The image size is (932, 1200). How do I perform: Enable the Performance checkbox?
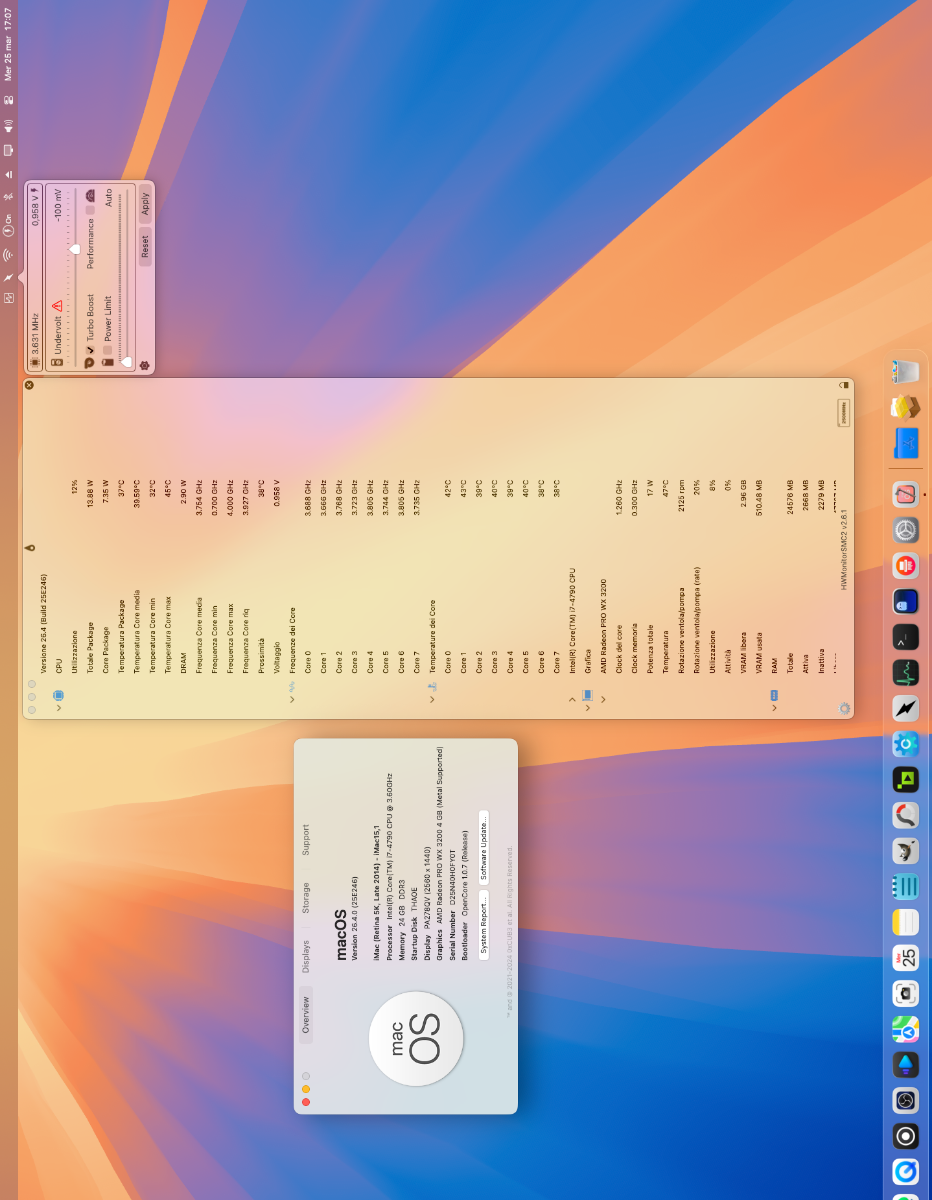pos(90,210)
